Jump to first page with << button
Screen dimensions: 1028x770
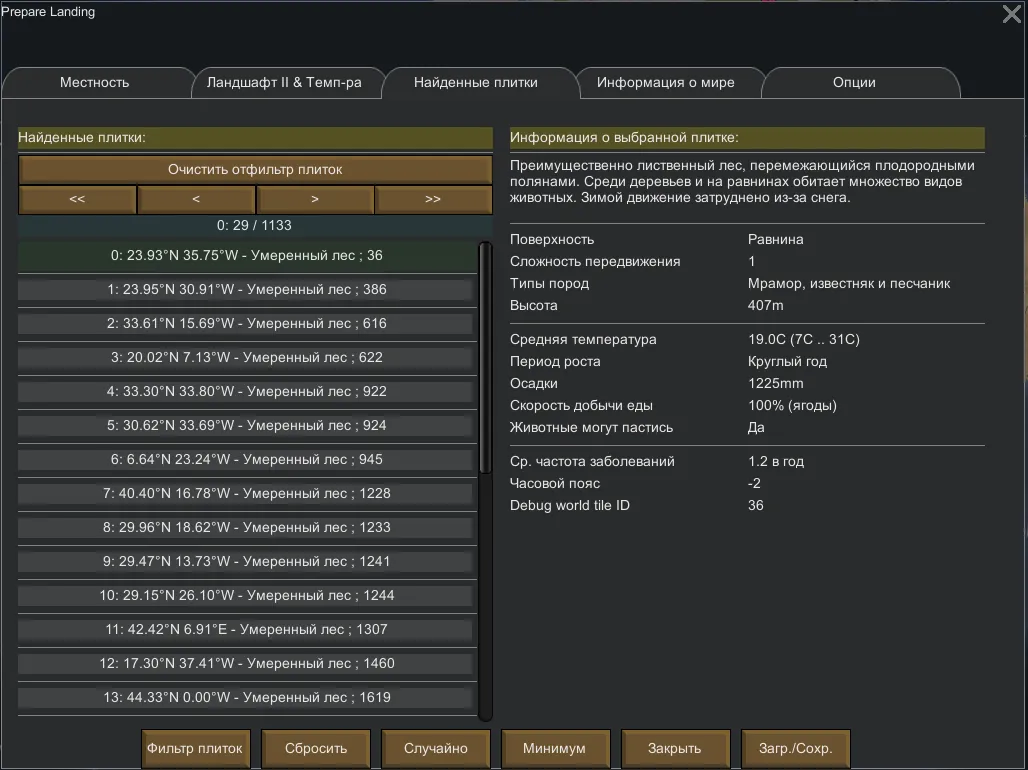pyautogui.click(x=77, y=199)
